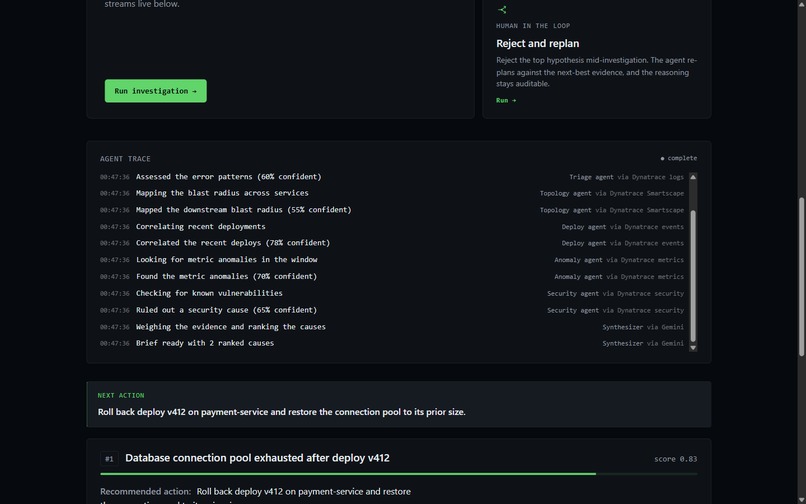
Task: Select 'Found the metric anomalies (70% confident)'
Action: tap(226, 277)
